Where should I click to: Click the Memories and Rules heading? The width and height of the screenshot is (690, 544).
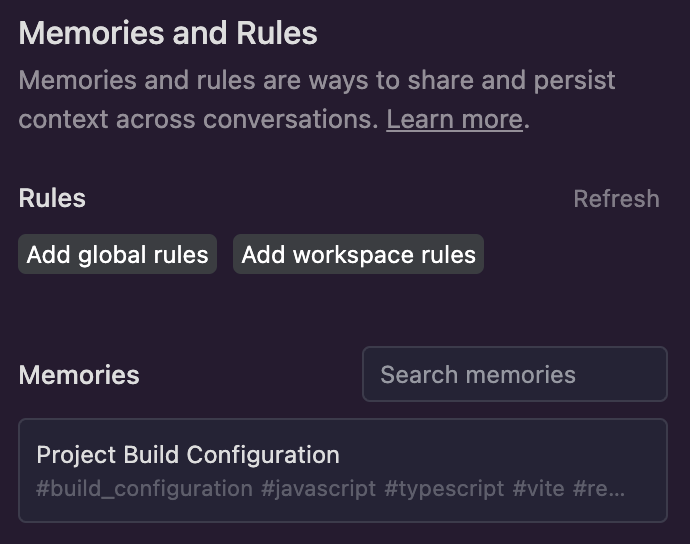pyautogui.click(x=168, y=34)
